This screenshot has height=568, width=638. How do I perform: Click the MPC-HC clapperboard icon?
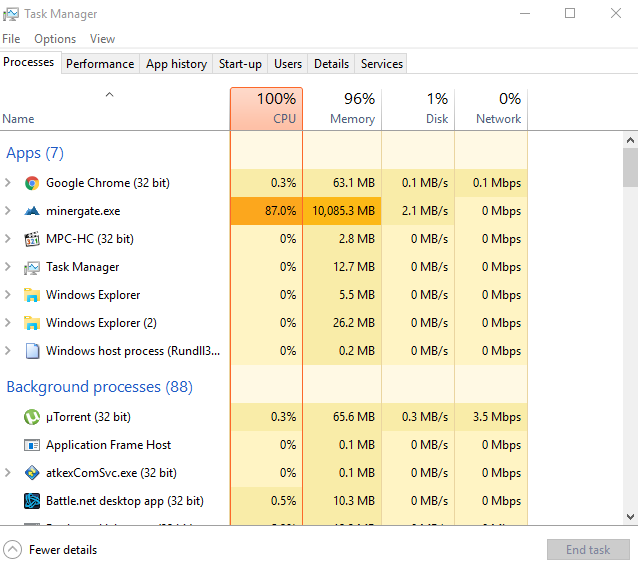pos(32,239)
